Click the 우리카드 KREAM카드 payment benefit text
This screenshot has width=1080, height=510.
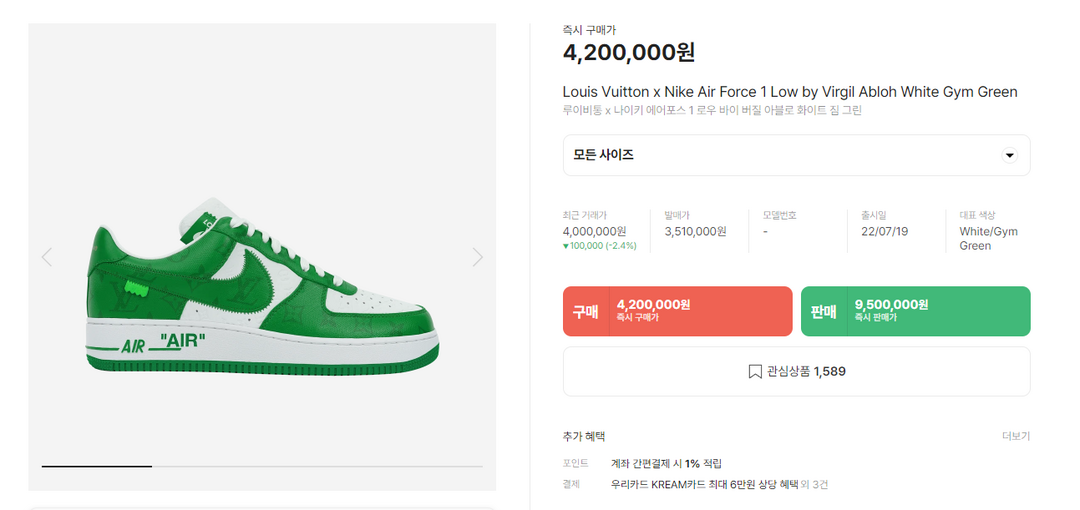(x=704, y=485)
